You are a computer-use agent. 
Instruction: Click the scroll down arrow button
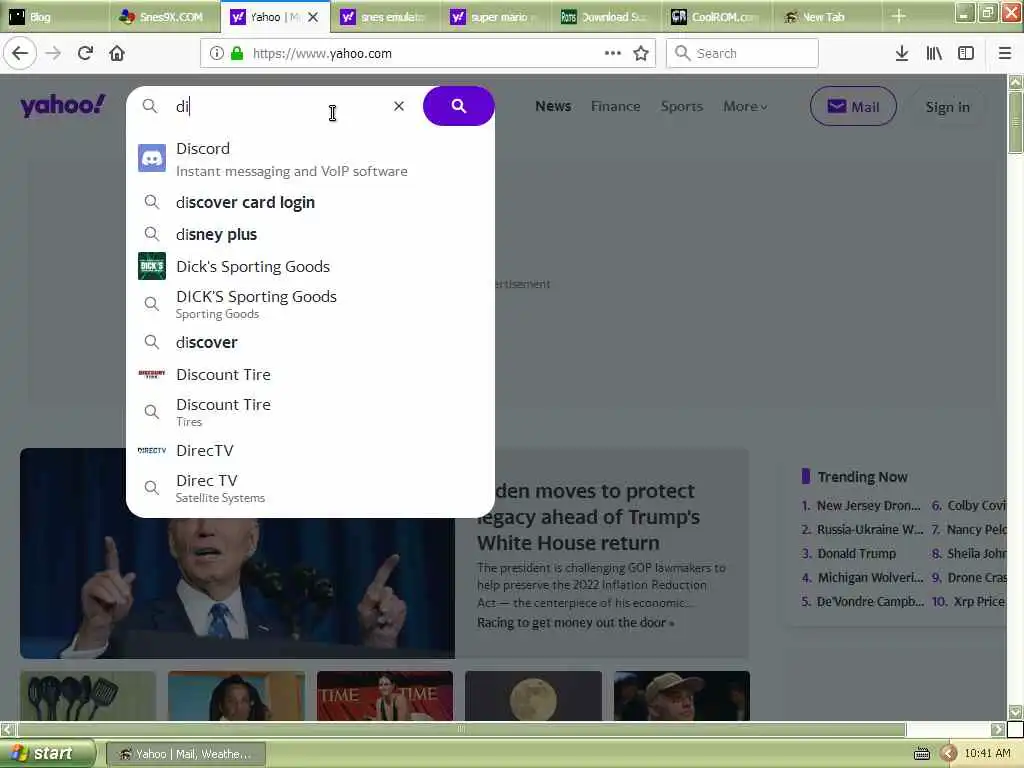click(1015, 712)
